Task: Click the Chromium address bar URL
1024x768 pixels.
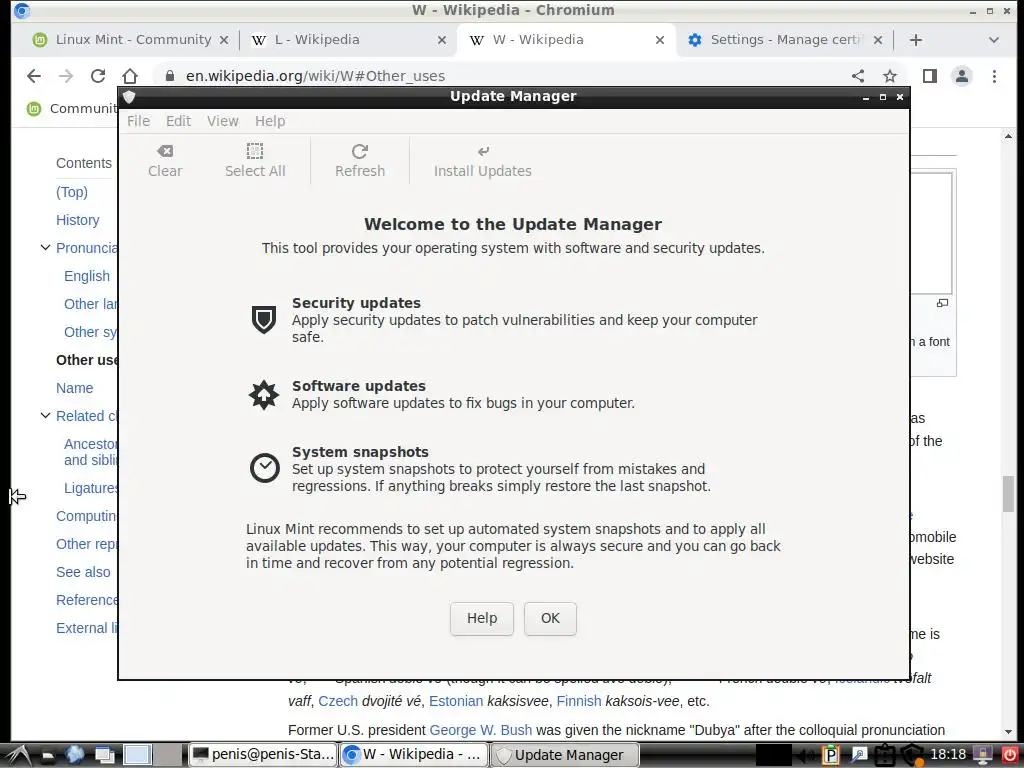Action: click(x=315, y=76)
